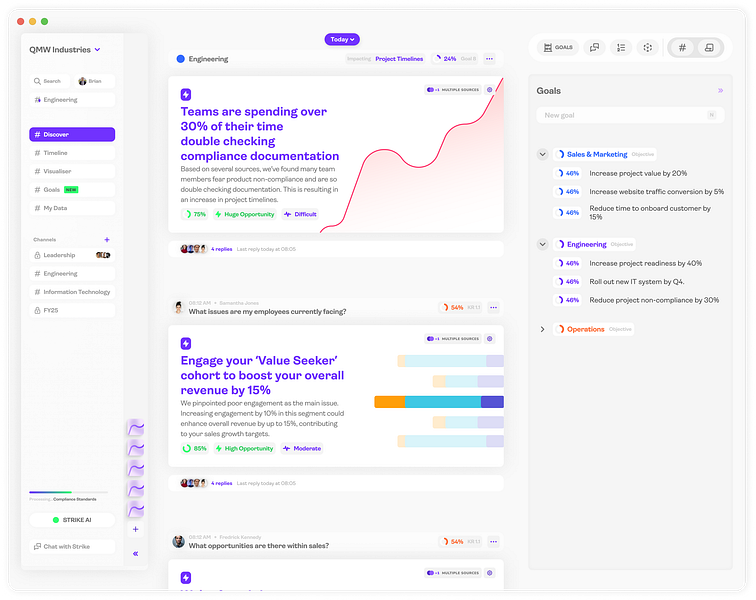
Task: Open the numbered list toolbar icon
Action: [x=621, y=47]
